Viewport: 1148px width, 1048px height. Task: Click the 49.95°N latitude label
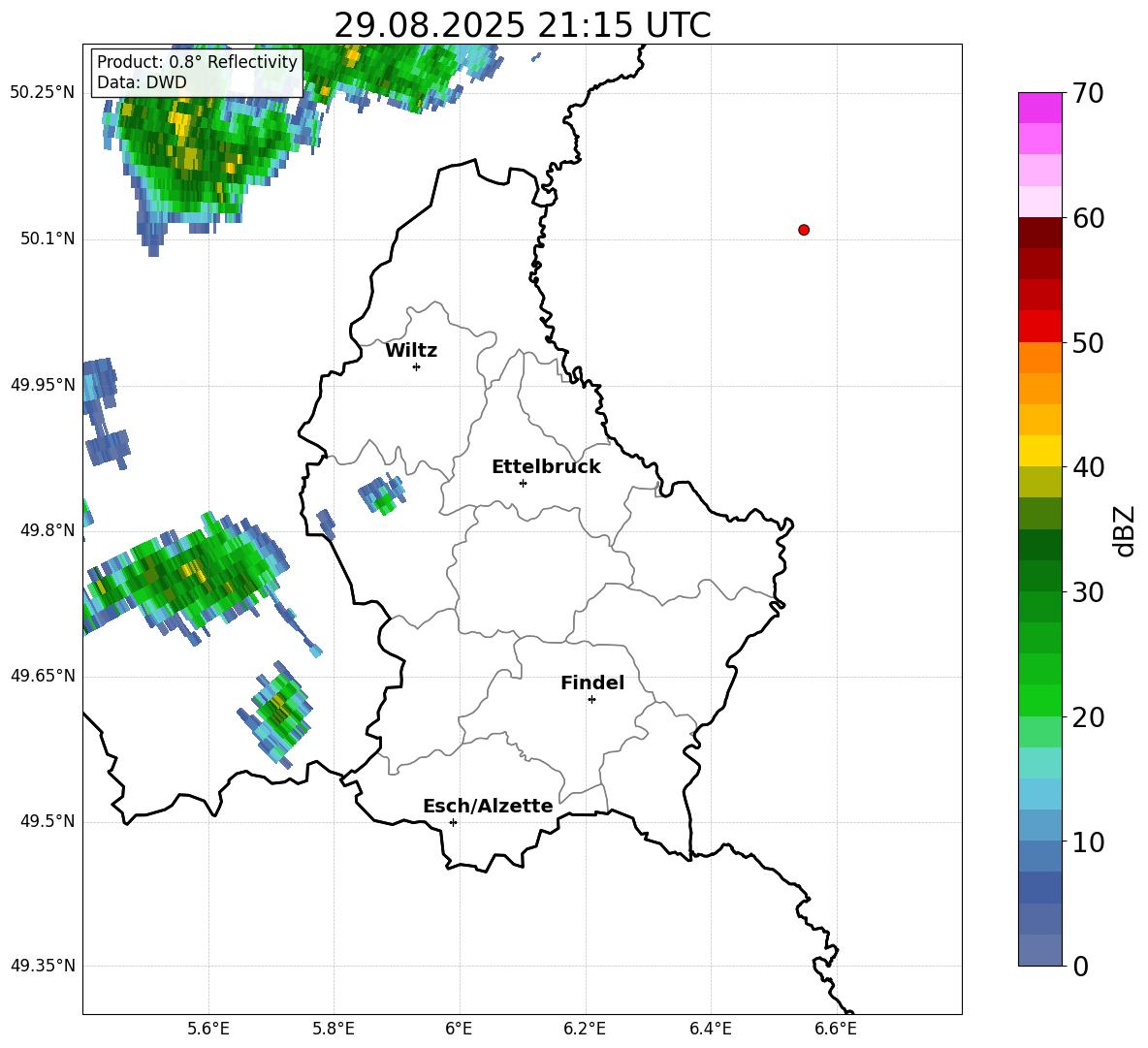43,385
